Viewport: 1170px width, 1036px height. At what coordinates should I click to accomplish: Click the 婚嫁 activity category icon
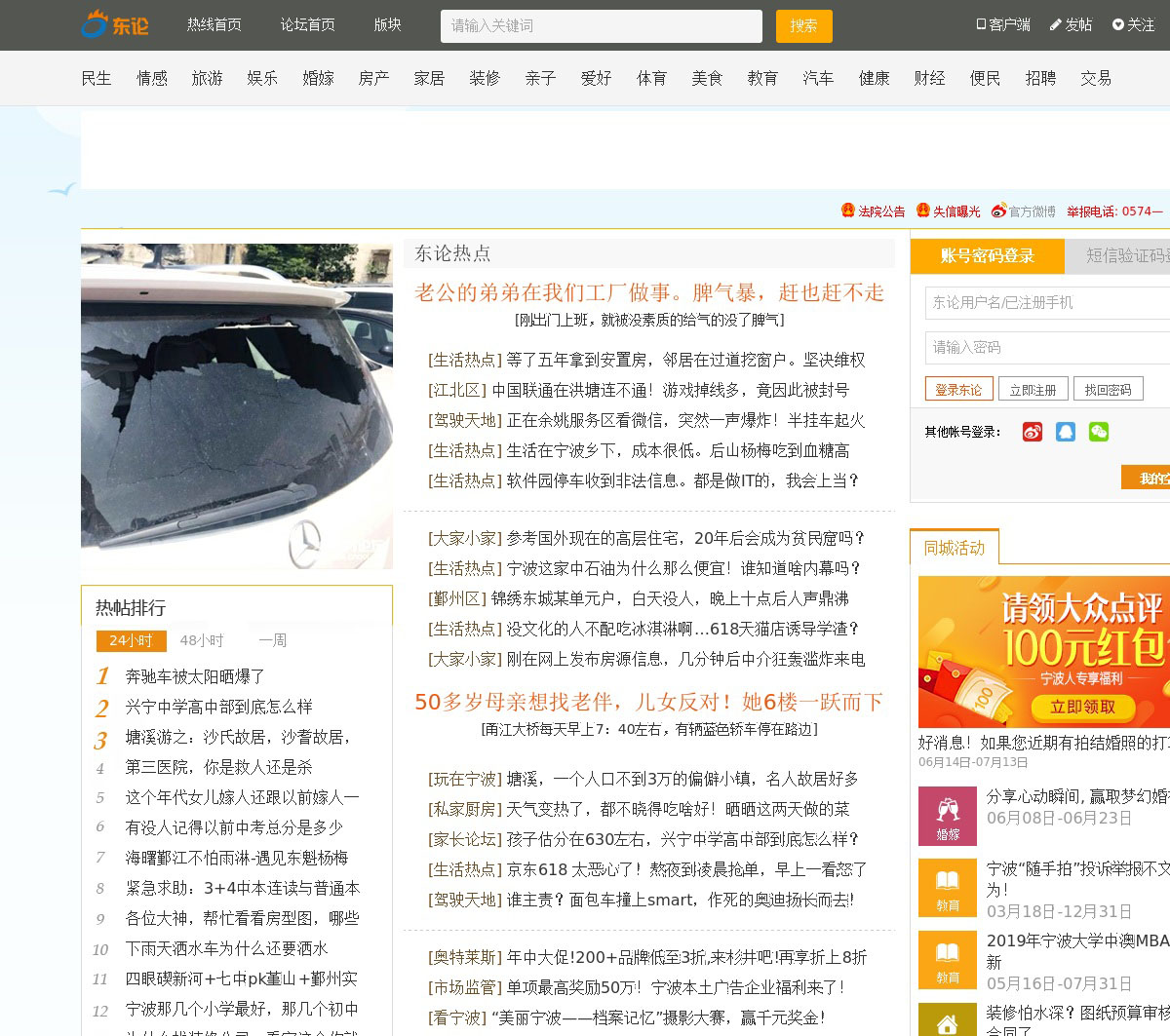point(947,816)
